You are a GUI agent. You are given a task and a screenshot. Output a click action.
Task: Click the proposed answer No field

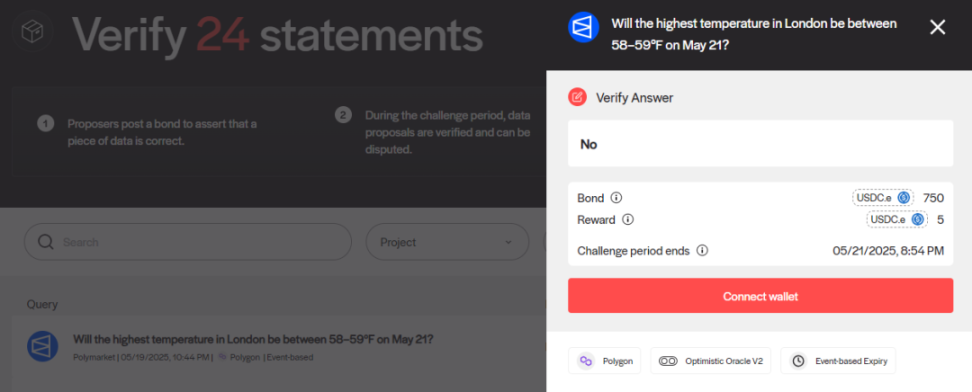pos(761,144)
